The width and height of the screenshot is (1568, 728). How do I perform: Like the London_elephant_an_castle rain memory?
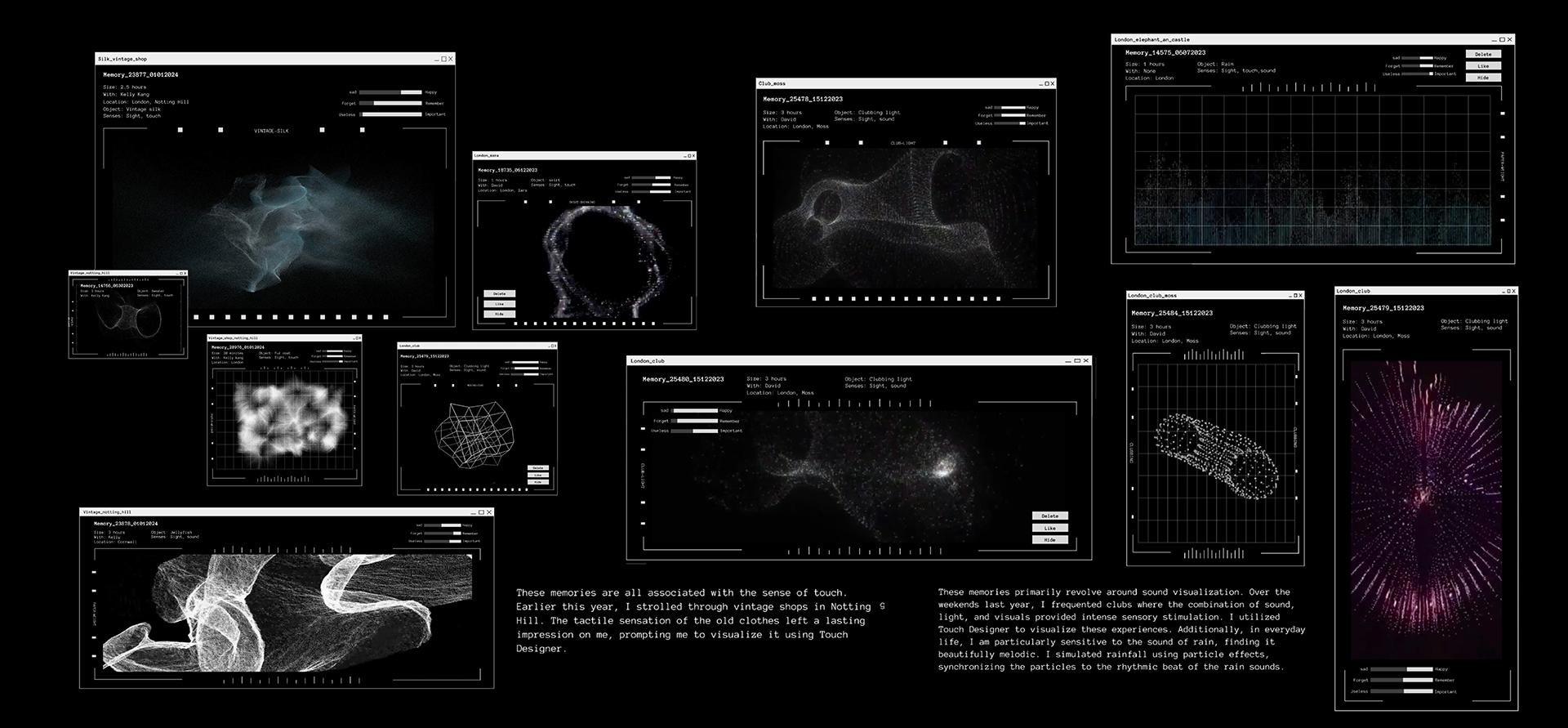pos(1483,66)
